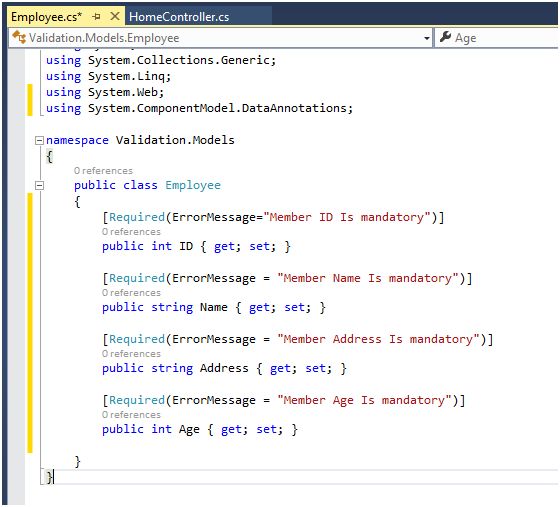The height and width of the screenshot is (507, 560).
Task: Click the text 'System.Linq'
Action: (x=127, y=76)
